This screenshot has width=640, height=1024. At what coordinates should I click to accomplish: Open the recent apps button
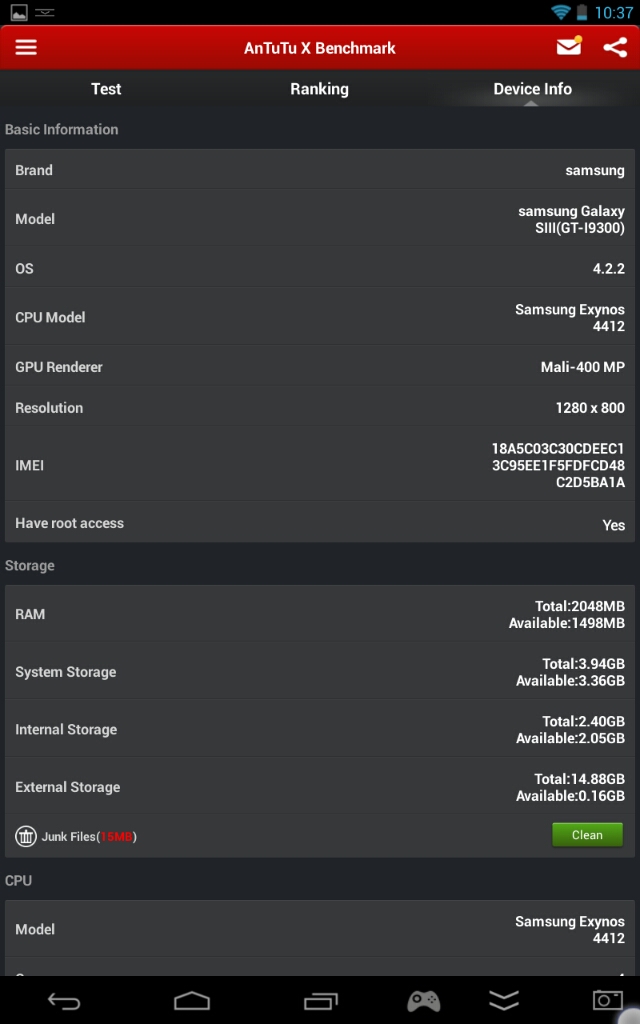[x=321, y=1000]
